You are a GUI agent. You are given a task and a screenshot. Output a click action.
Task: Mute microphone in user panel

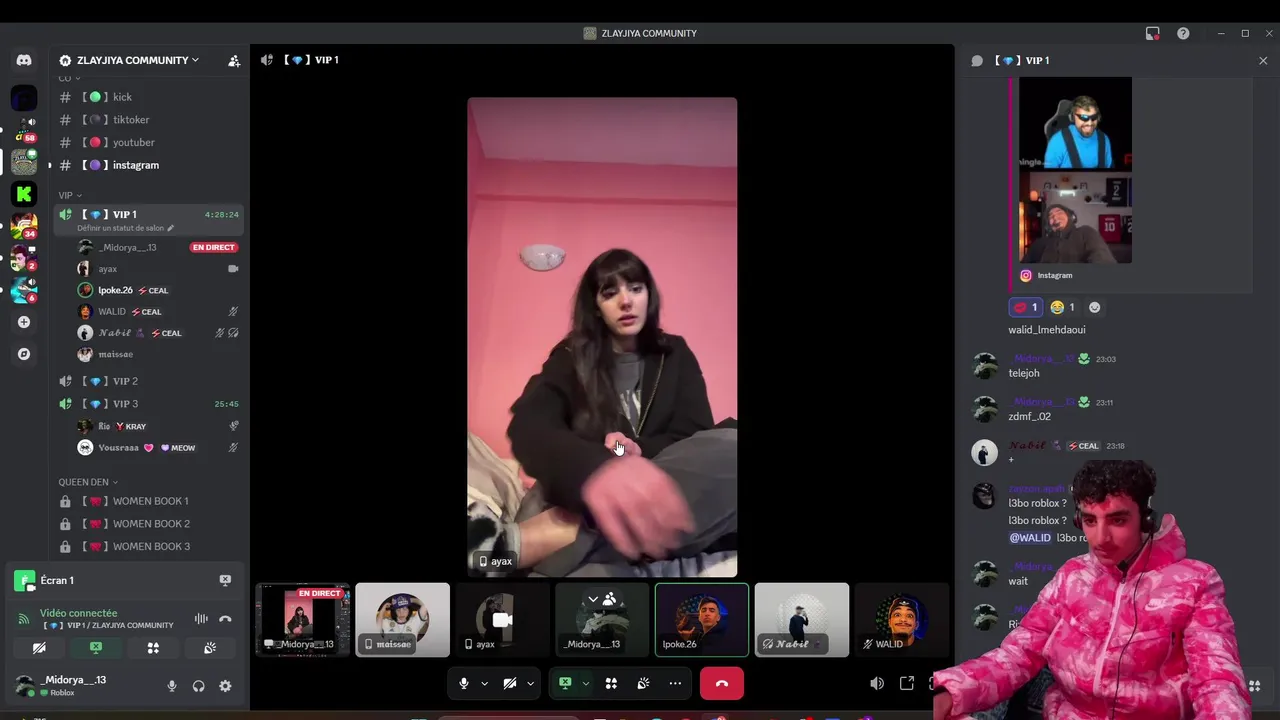pyautogui.click(x=172, y=686)
